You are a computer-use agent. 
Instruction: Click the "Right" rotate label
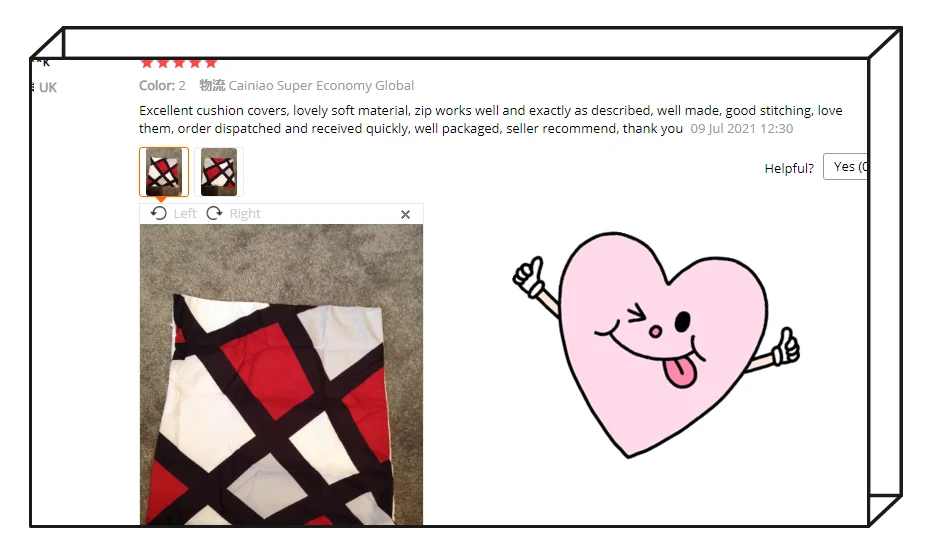(245, 214)
